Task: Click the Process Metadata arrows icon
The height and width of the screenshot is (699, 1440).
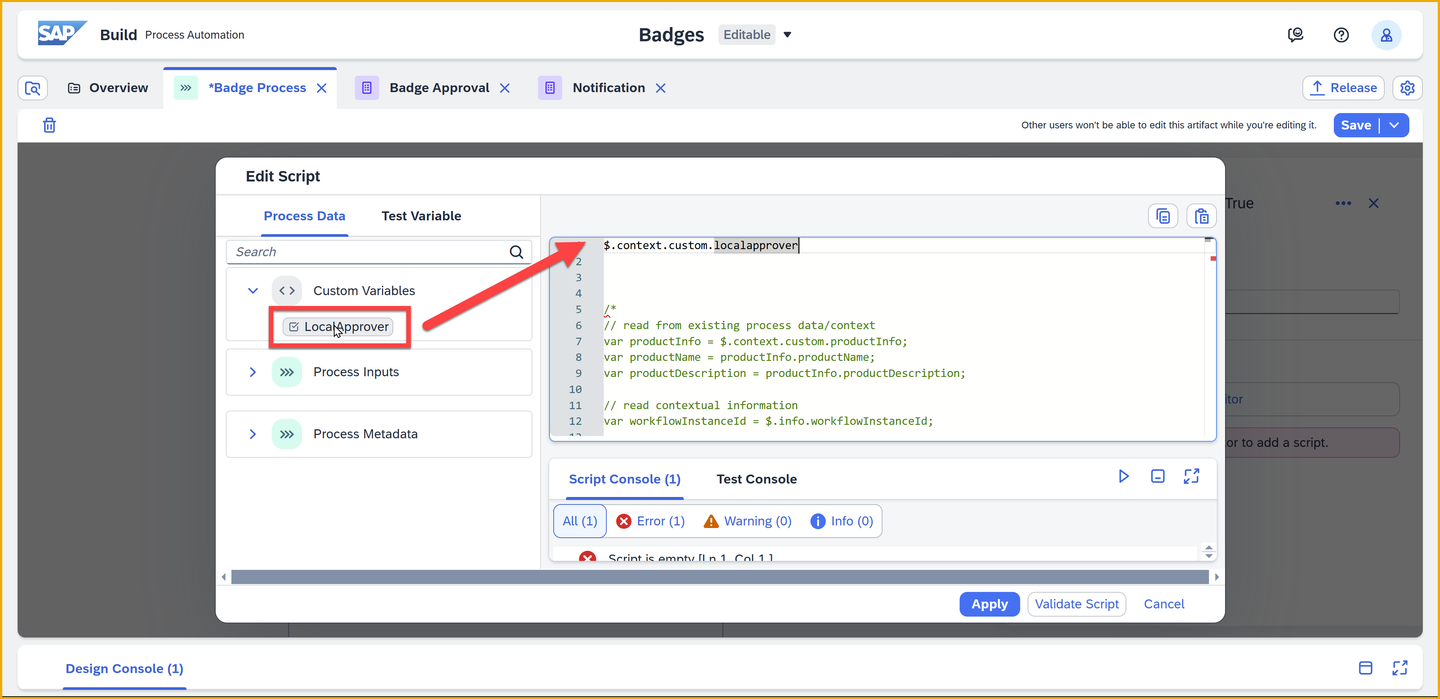Action: point(287,434)
